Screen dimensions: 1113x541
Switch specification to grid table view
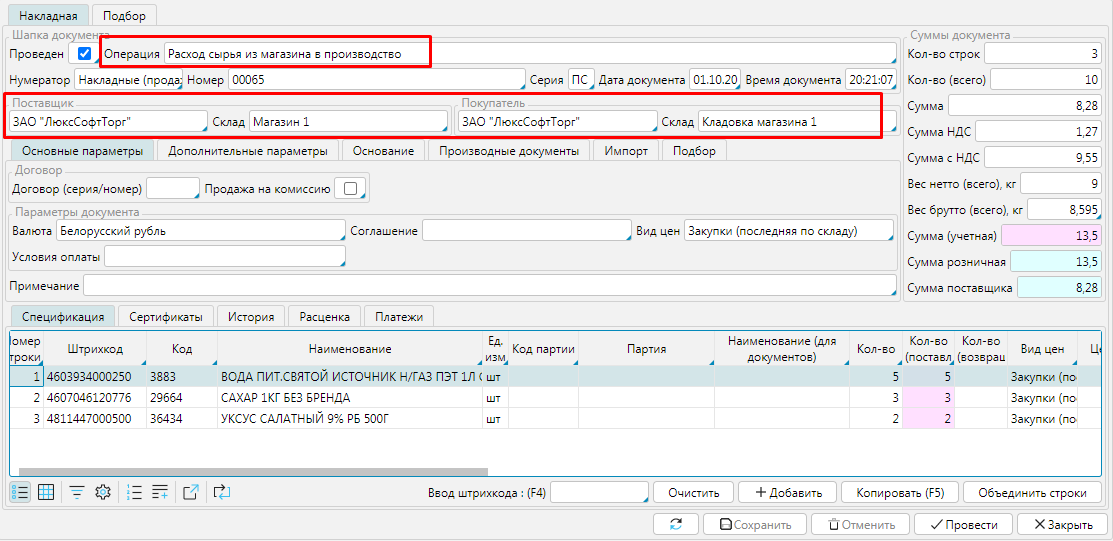click(46, 492)
